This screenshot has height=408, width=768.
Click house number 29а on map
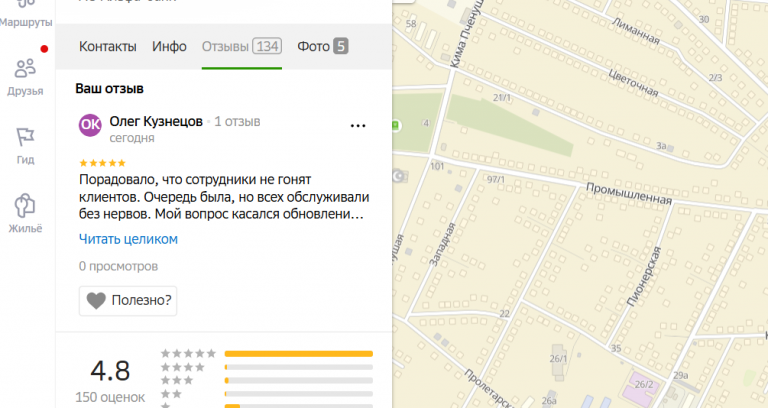[x=681, y=376]
